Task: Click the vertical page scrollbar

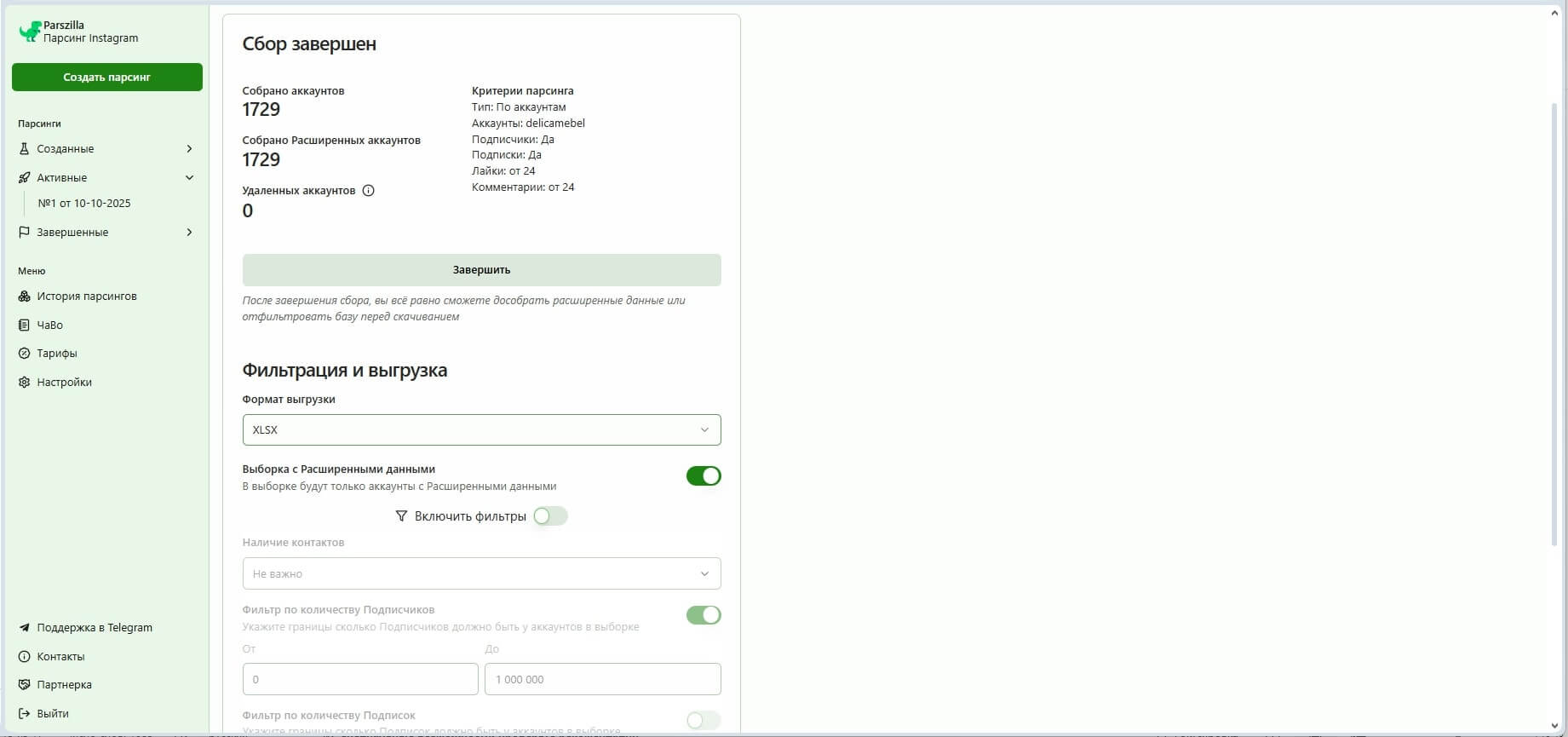Action: 1555,324
